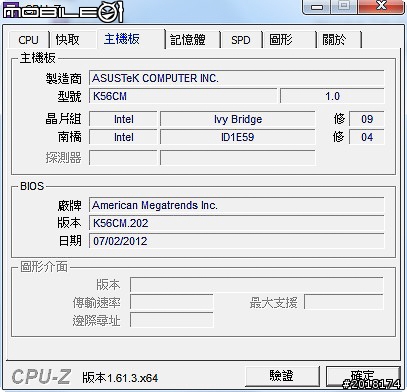Click the empty 邊際尋址 field
The image size is (407, 392).
(x=172, y=320)
